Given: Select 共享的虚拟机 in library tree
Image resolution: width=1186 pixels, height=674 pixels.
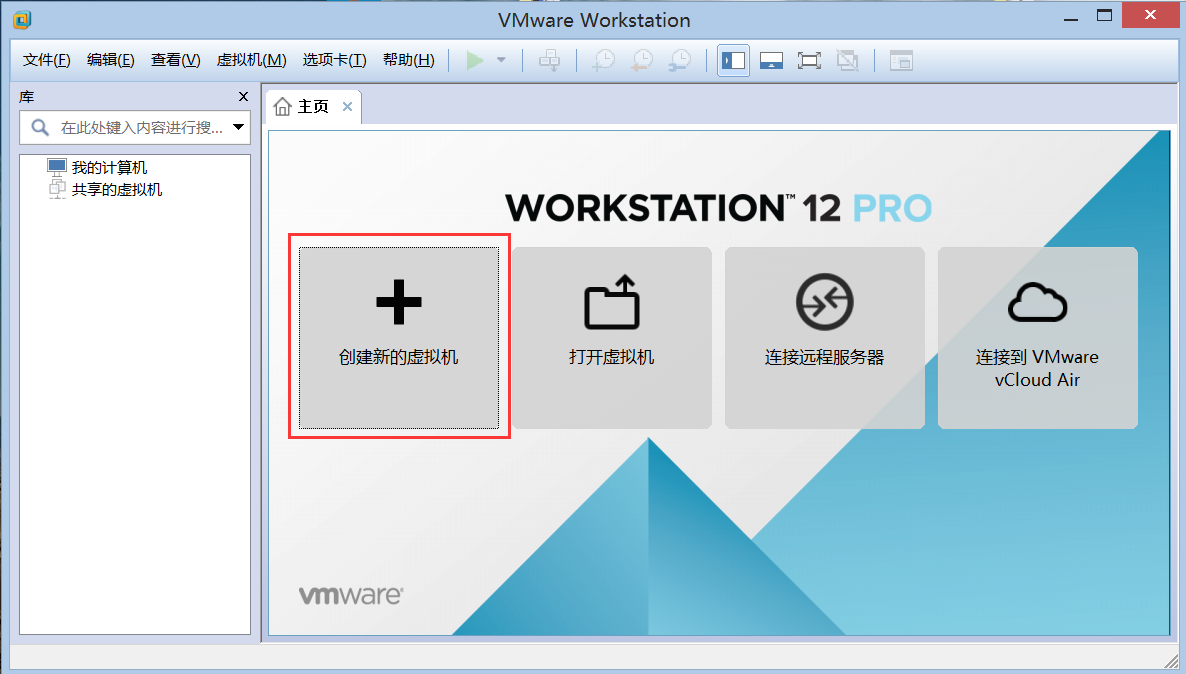Looking at the screenshot, I should tap(116, 189).
